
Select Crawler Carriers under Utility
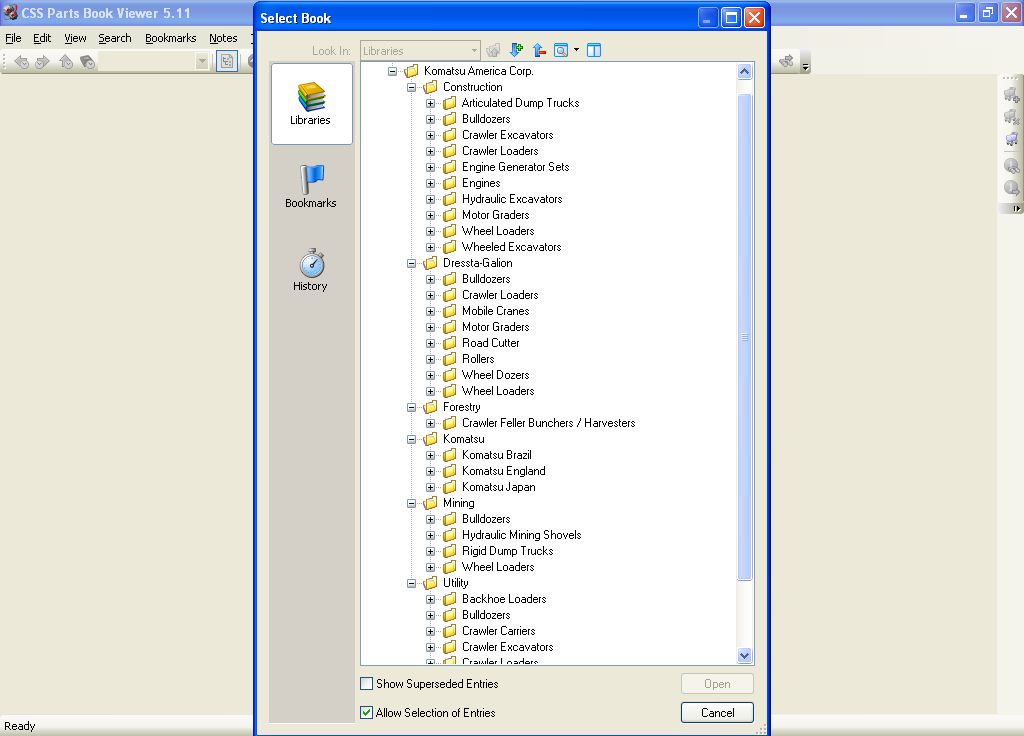498,631
